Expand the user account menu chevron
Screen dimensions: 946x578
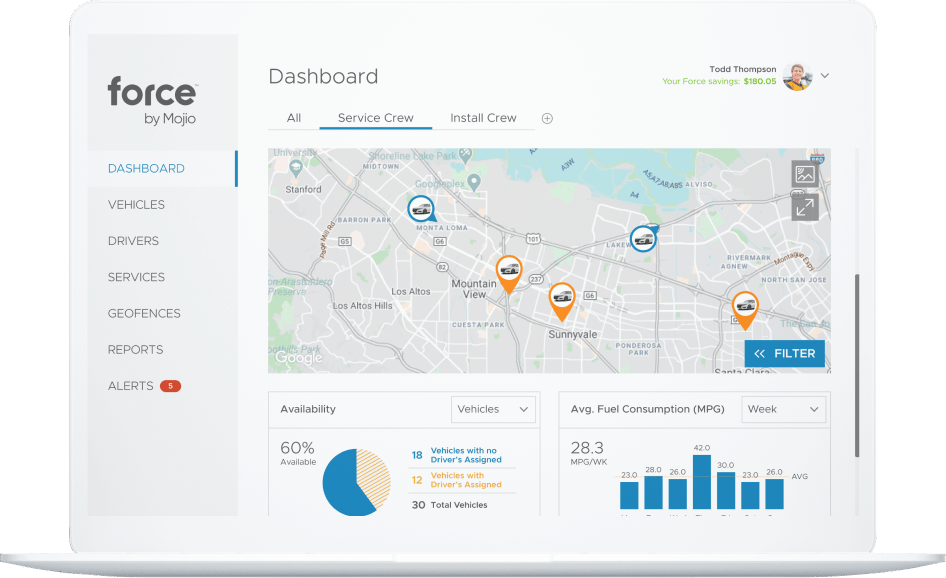[825, 75]
